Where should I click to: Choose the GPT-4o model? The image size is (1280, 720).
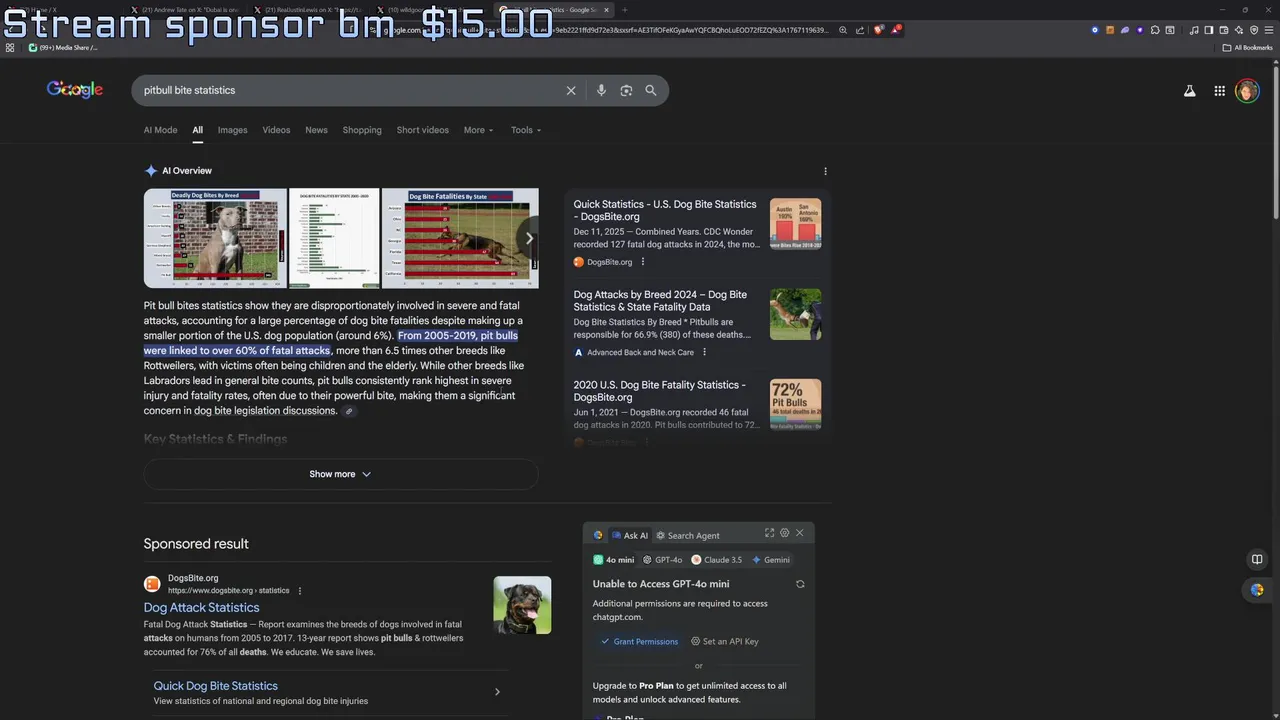(x=662, y=560)
